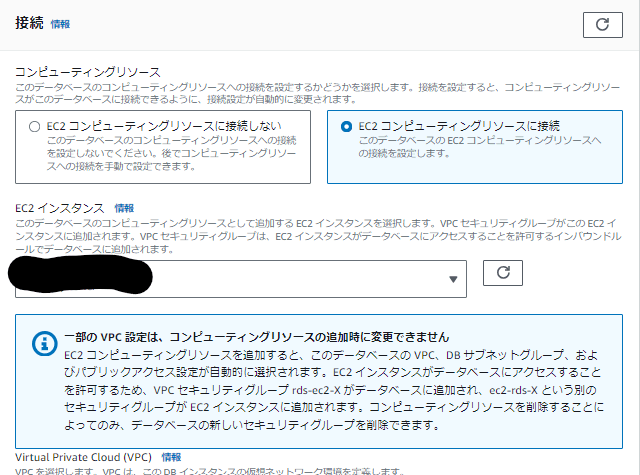Open the 情報 link next to EC2 インスタンス

tap(124, 209)
